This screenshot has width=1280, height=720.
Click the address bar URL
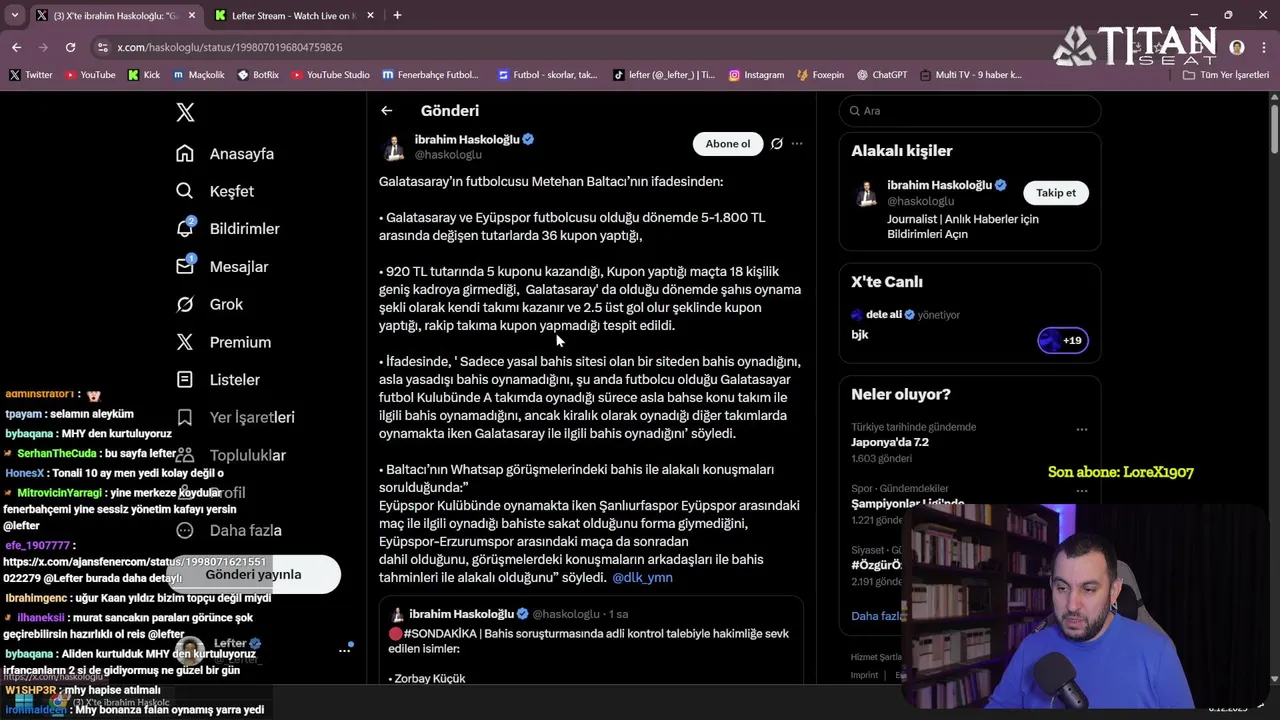click(229, 47)
